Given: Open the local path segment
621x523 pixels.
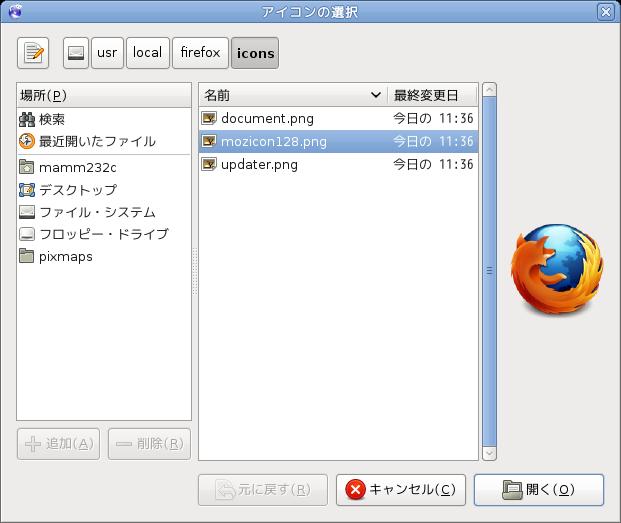Looking at the screenshot, I should tap(148, 53).
